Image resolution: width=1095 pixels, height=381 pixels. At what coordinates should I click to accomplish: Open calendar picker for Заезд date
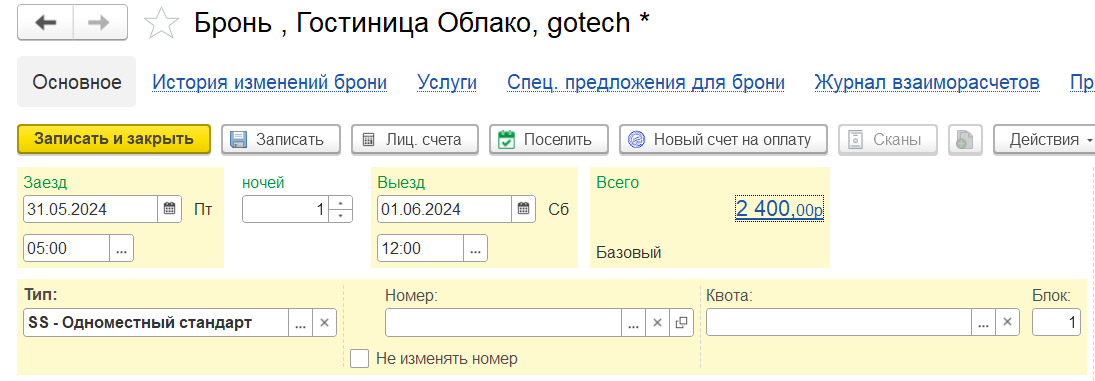(x=170, y=209)
